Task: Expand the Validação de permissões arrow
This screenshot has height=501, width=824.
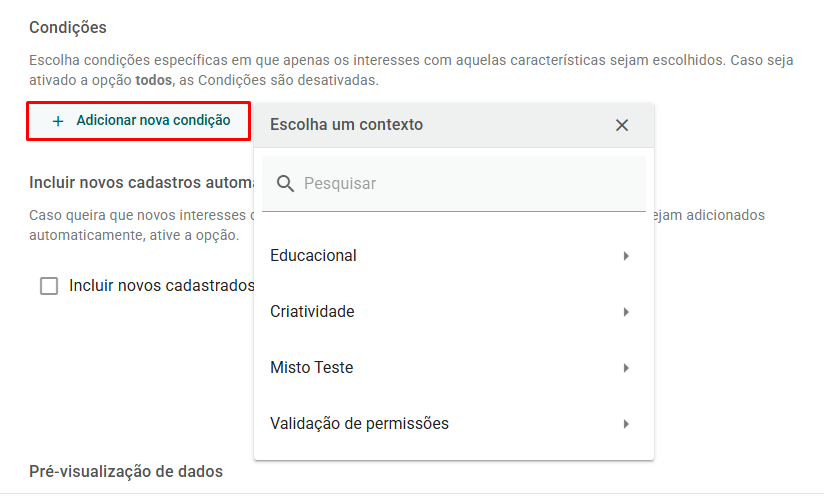Action: (x=626, y=424)
